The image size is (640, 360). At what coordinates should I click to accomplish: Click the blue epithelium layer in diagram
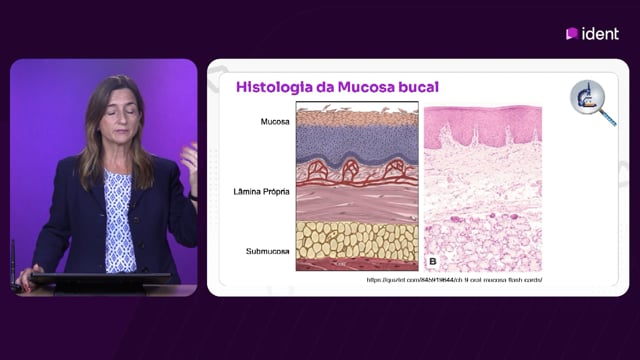coord(357,145)
